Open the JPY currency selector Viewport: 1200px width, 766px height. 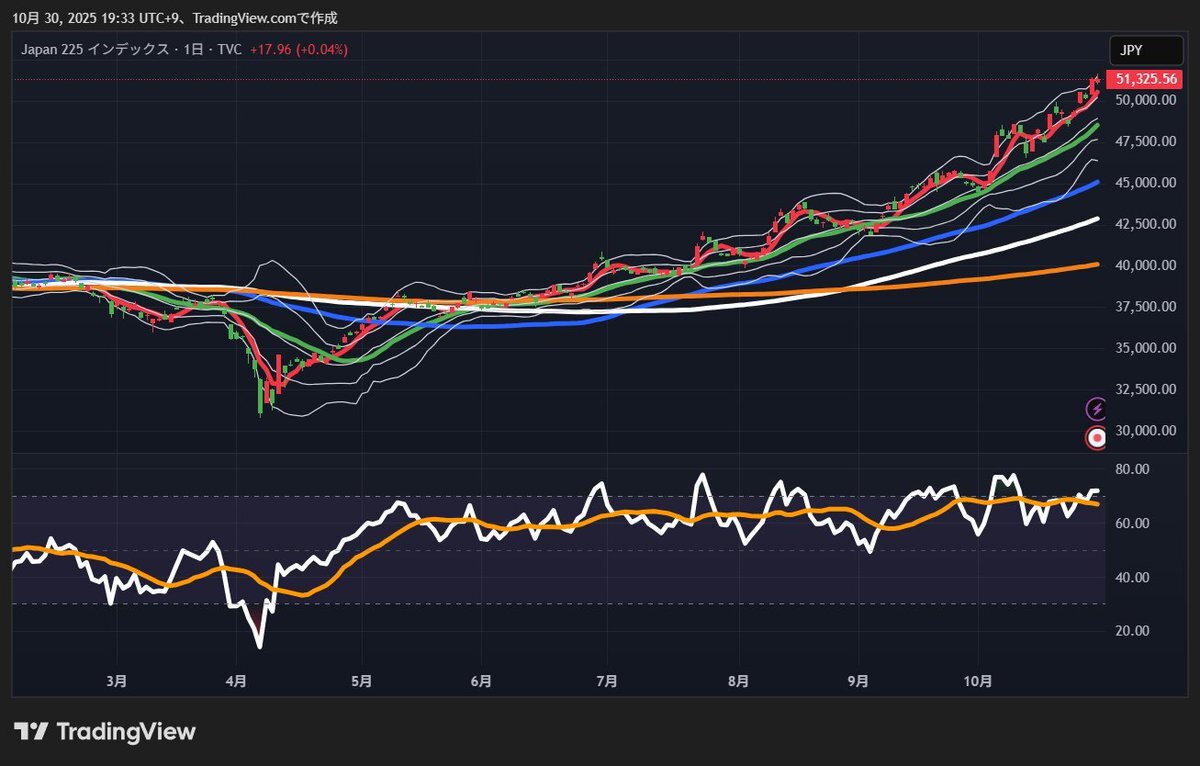coord(1146,50)
